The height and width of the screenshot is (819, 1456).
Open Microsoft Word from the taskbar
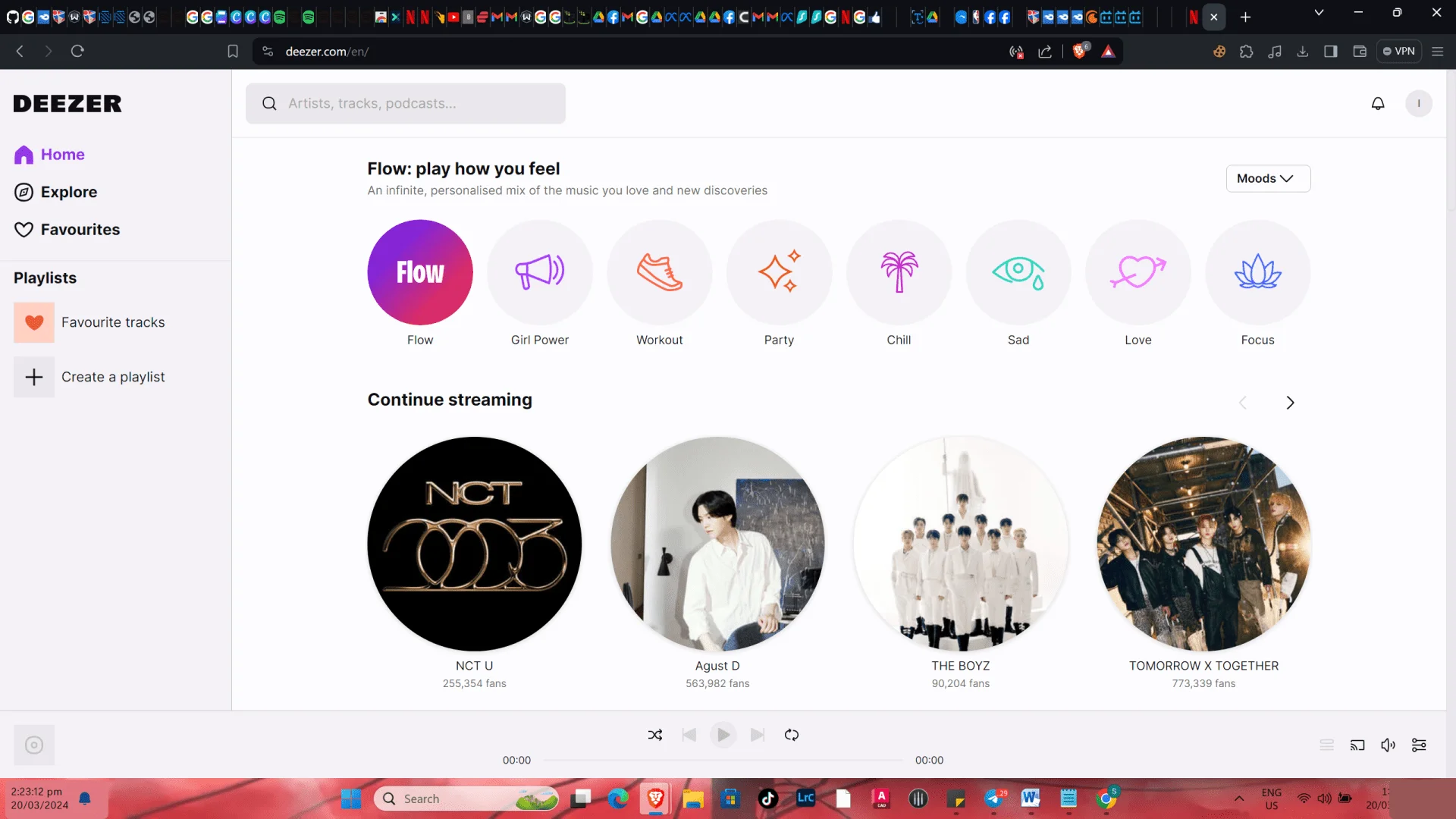pyautogui.click(x=1030, y=799)
